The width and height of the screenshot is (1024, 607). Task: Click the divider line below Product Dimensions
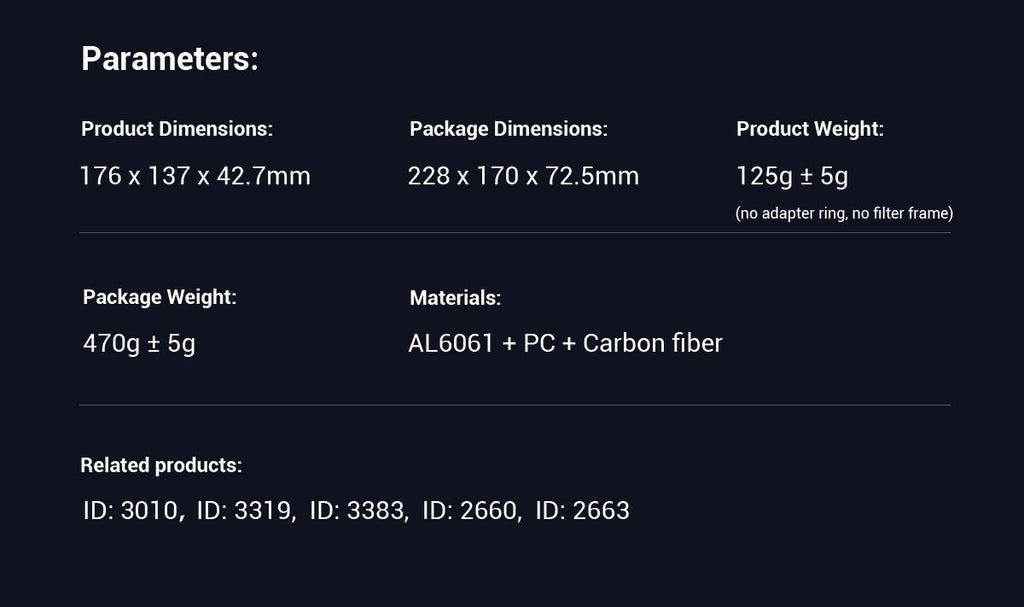(x=515, y=233)
